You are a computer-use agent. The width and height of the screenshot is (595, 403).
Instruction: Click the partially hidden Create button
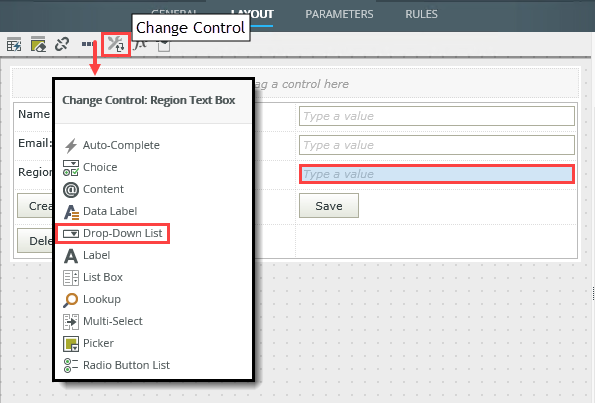click(35, 206)
